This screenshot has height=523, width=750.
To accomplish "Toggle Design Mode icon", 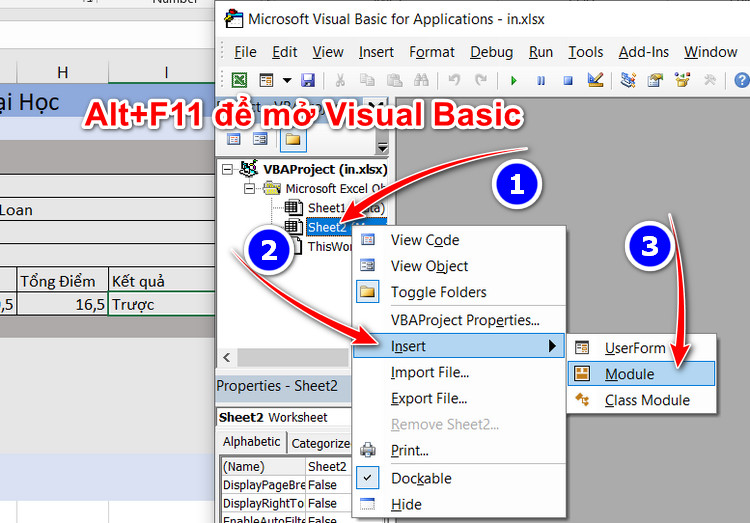I will (x=595, y=80).
